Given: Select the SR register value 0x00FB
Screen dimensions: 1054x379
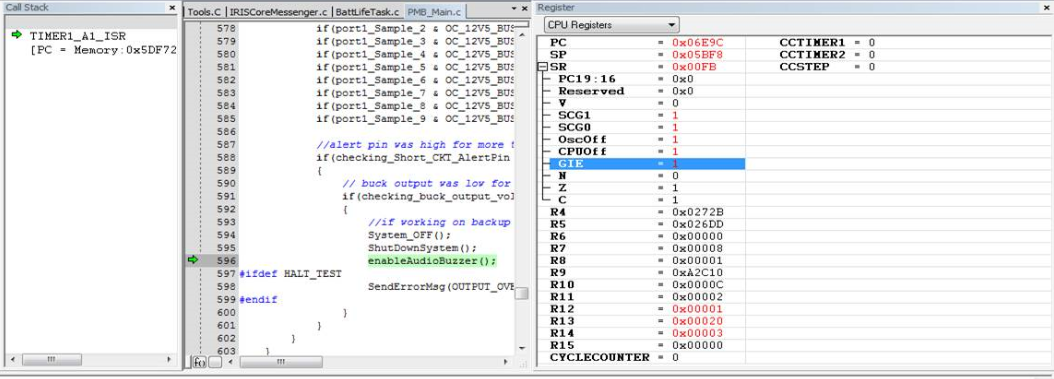Looking at the screenshot, I should (x=694, y=67).
